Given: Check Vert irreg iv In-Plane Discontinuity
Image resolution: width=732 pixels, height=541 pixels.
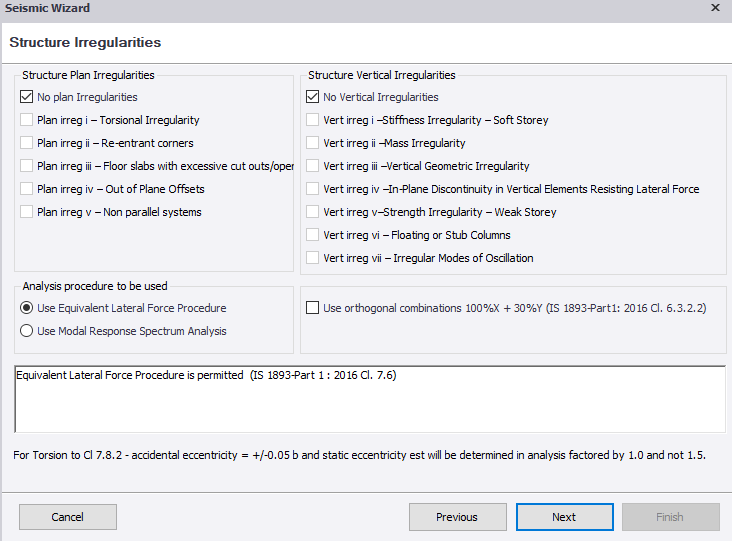Looking at the screenshot, I should pos(312,189).
